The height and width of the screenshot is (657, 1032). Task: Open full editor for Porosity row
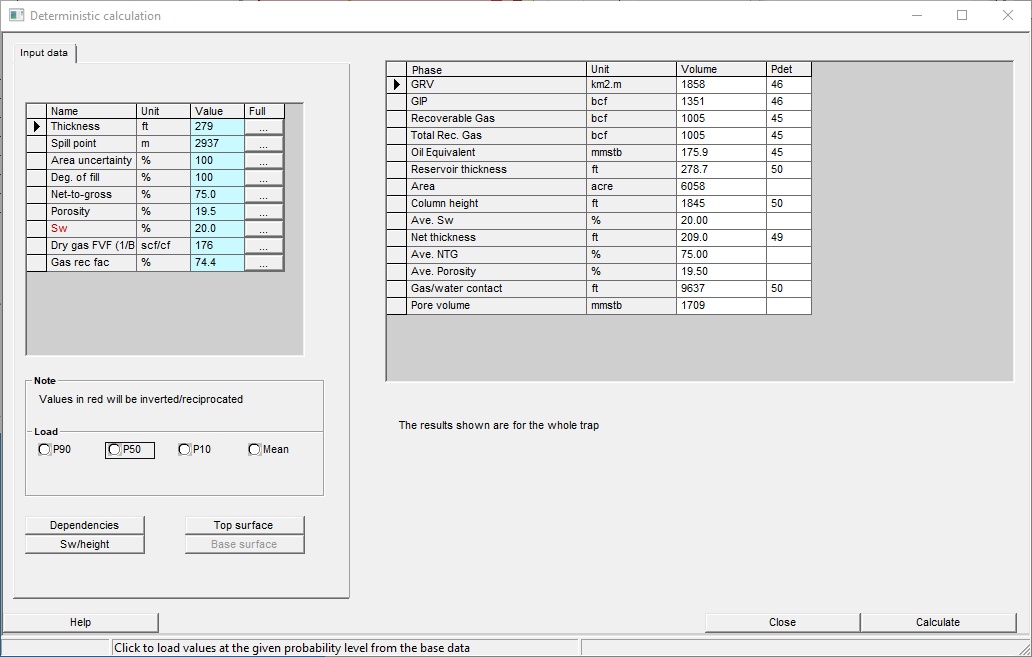pyautogui.click(x=263, y=213)
